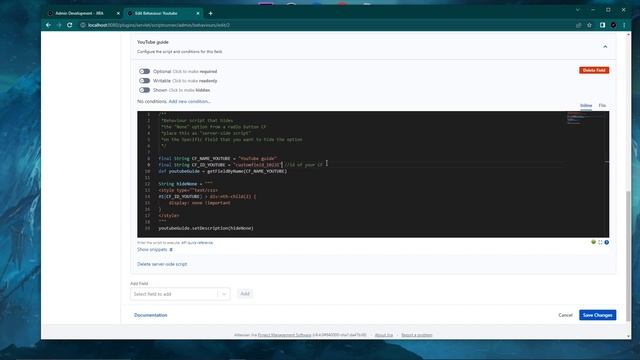Toggle the Shown/hidden switch
640x360 pixels.
click(x=144, y=90)
